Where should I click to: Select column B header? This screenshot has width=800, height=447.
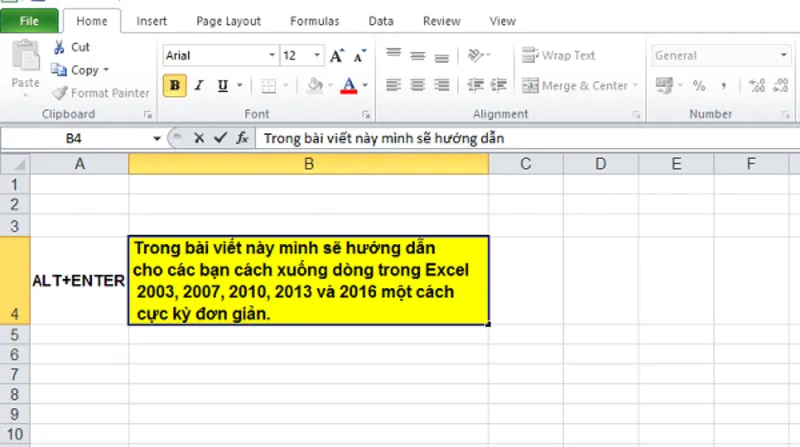[309, 164]
